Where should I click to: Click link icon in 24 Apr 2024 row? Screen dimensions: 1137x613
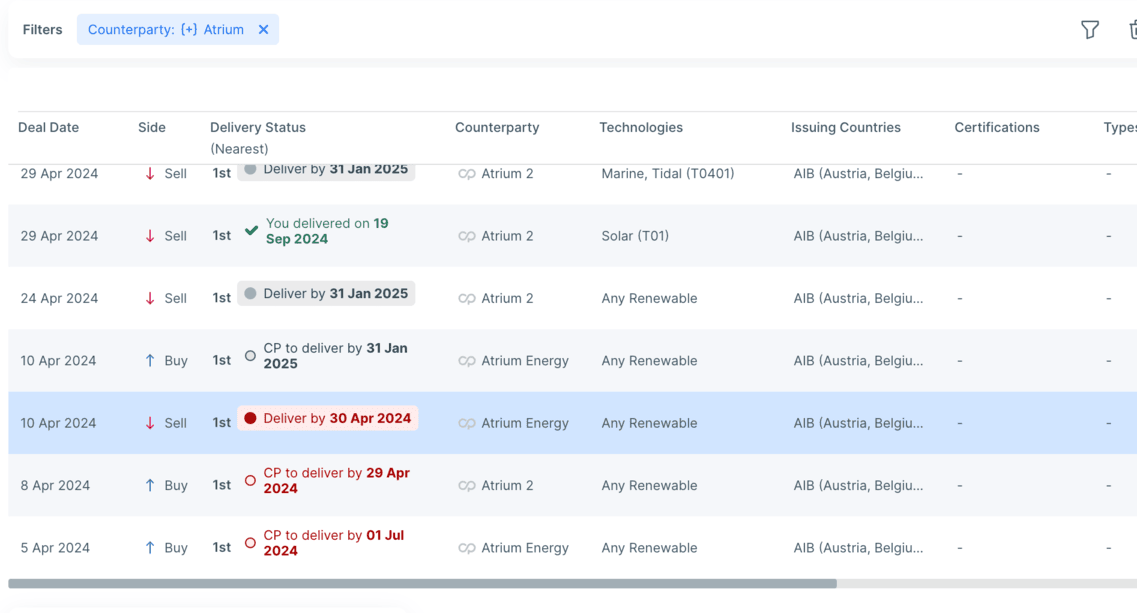(x=467, y=299)
